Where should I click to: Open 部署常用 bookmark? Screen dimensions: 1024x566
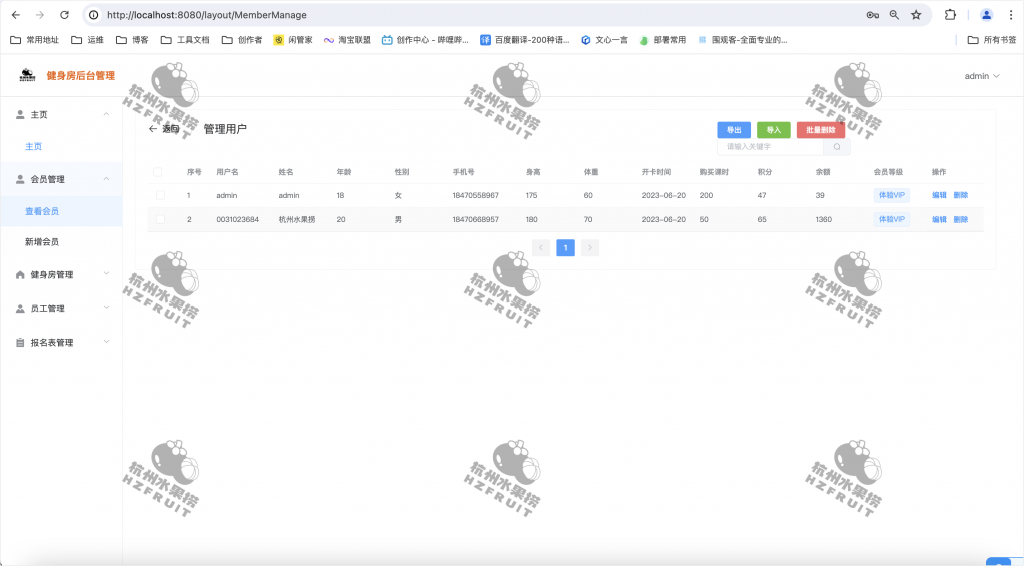pos(662,40)
